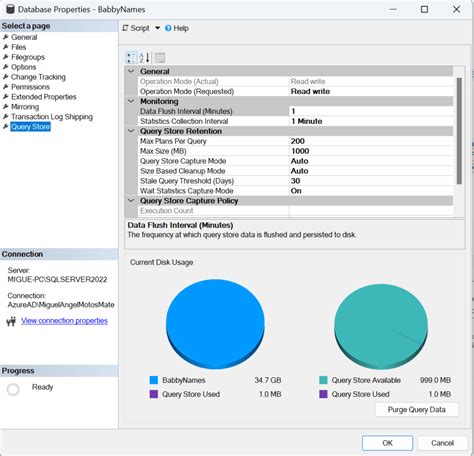Click the connection properties people icon
This screenshot has height=456, width=474.
(x=11, y=321)
